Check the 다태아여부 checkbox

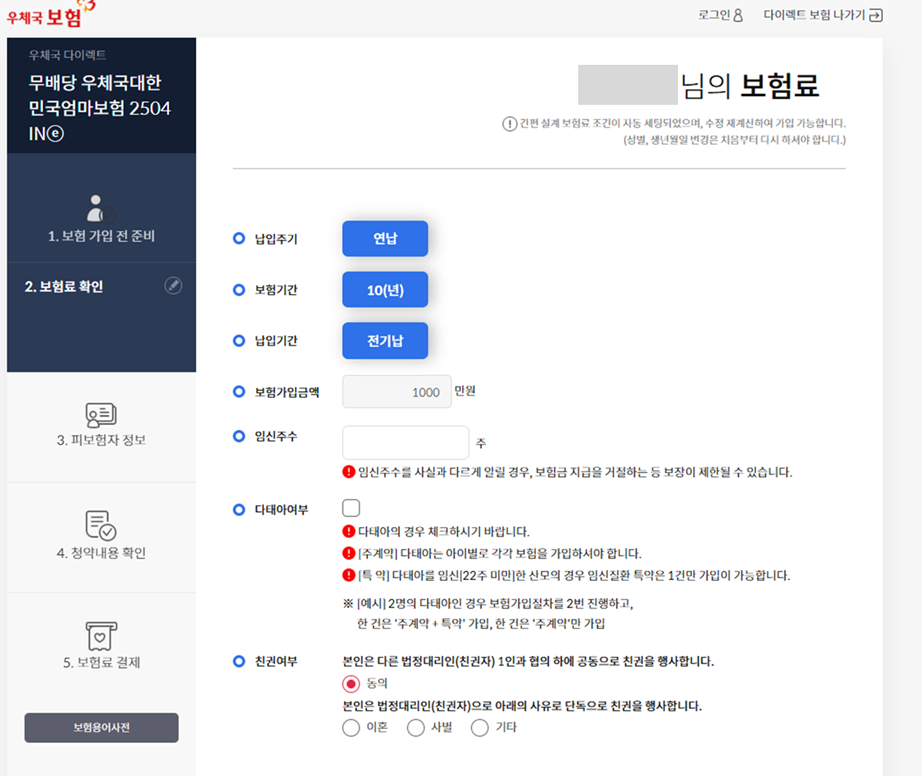click(x=351, y=508)
